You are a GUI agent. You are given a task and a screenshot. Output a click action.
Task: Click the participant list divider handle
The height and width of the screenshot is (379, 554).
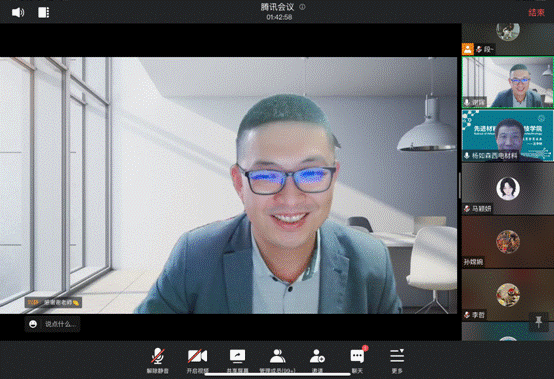460,185
